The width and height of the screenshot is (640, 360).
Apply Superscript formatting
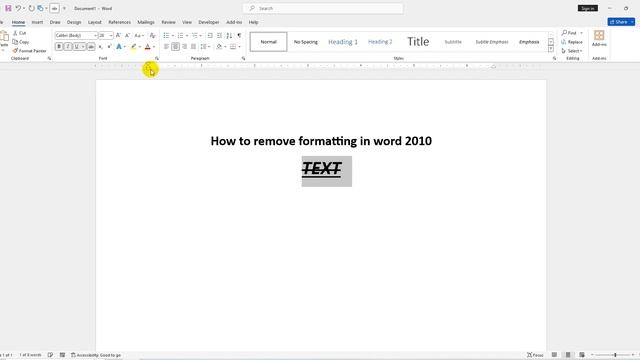tap(109, 47)
